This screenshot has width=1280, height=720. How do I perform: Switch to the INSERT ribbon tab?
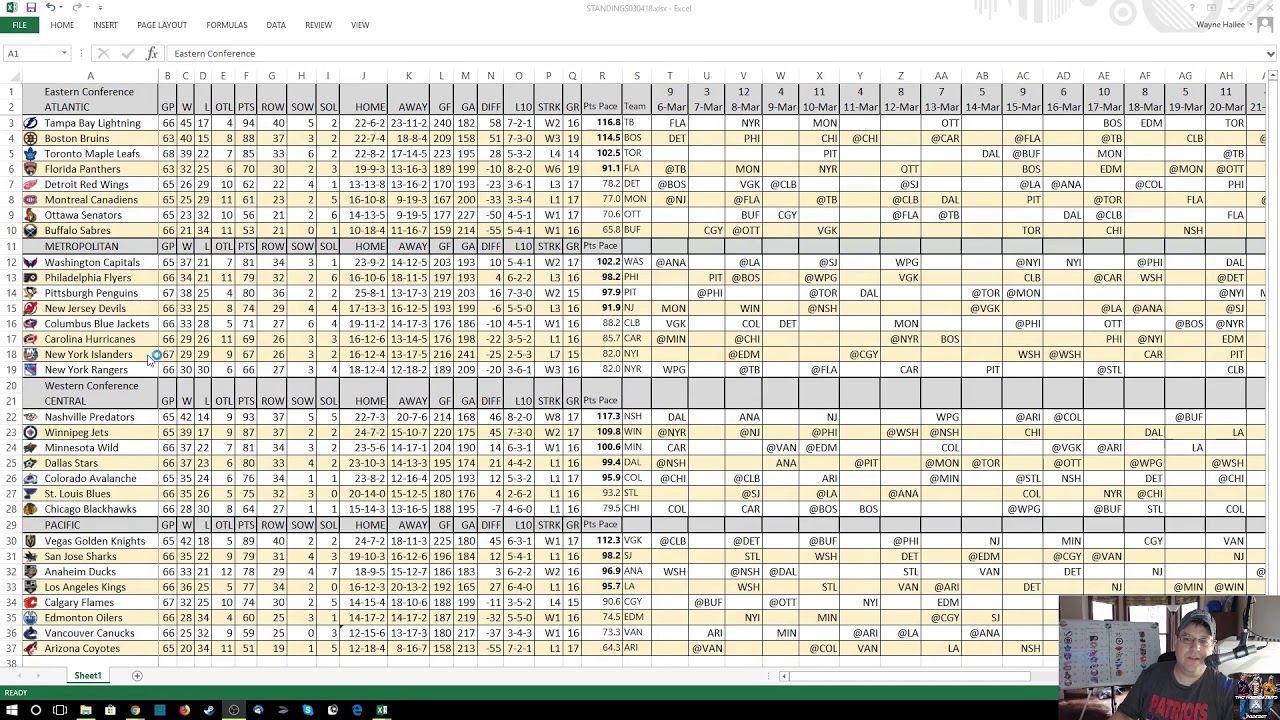[105, 25]
